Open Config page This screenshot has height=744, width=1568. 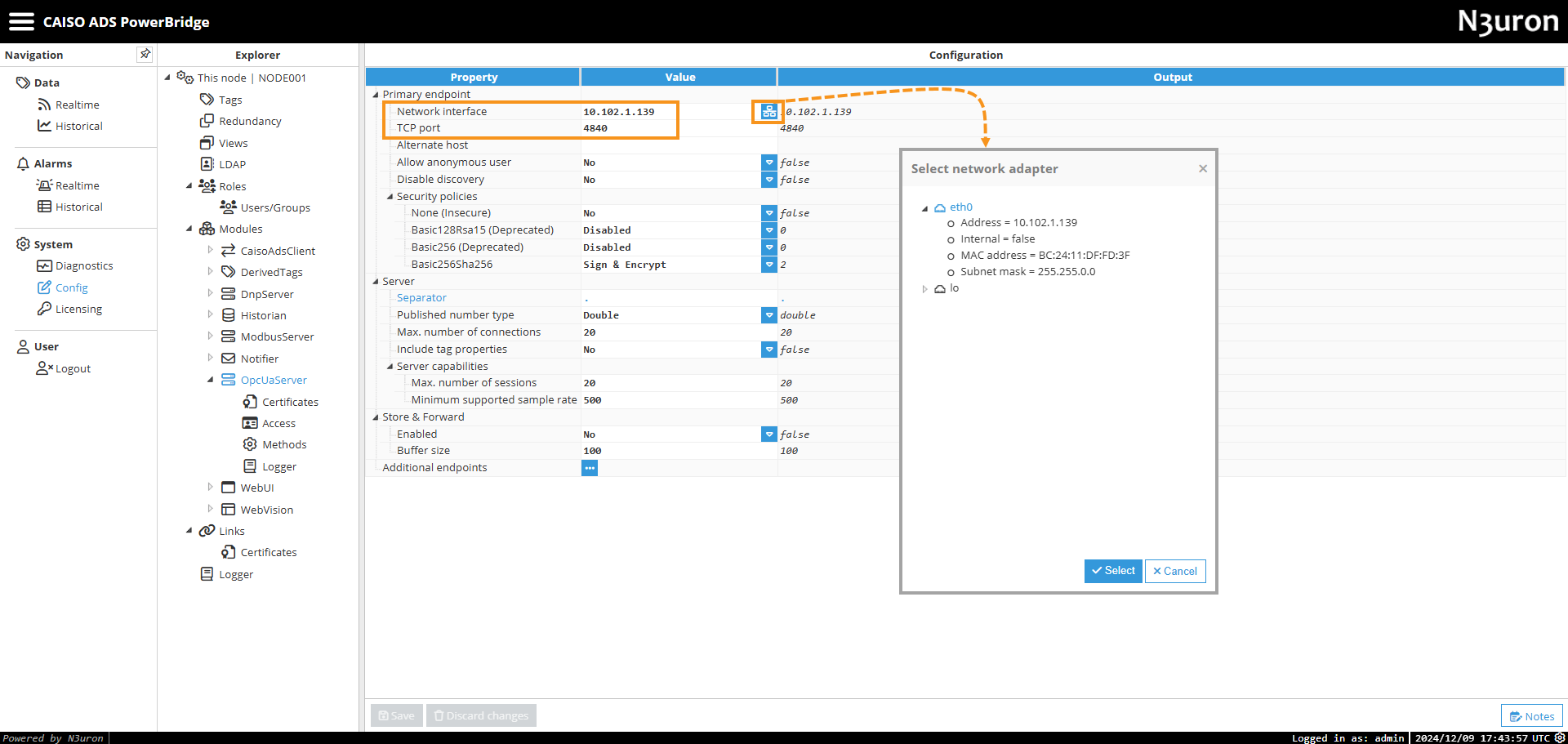pyautogui.click(x=71, y=287)
